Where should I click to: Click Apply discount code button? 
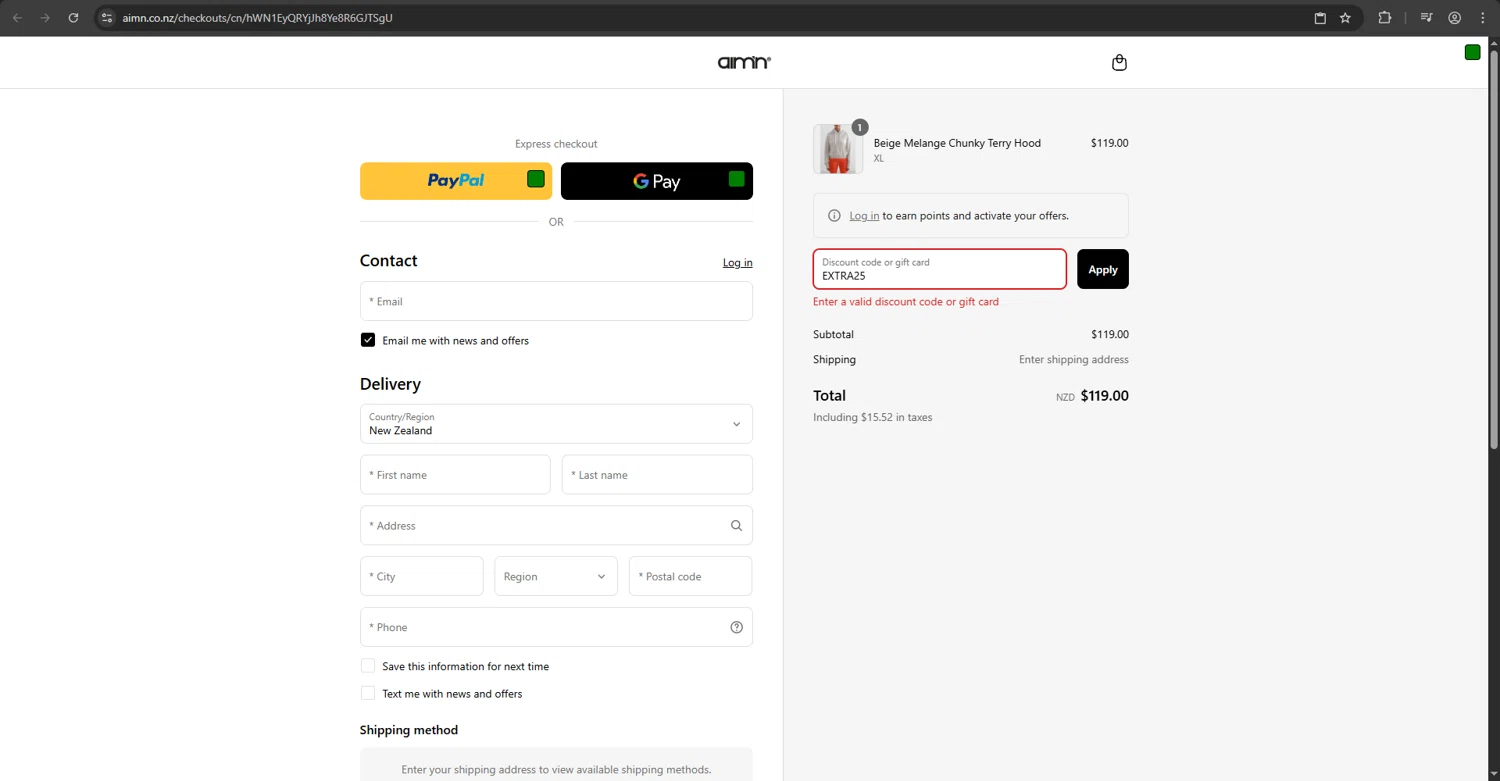(1103, 270)
